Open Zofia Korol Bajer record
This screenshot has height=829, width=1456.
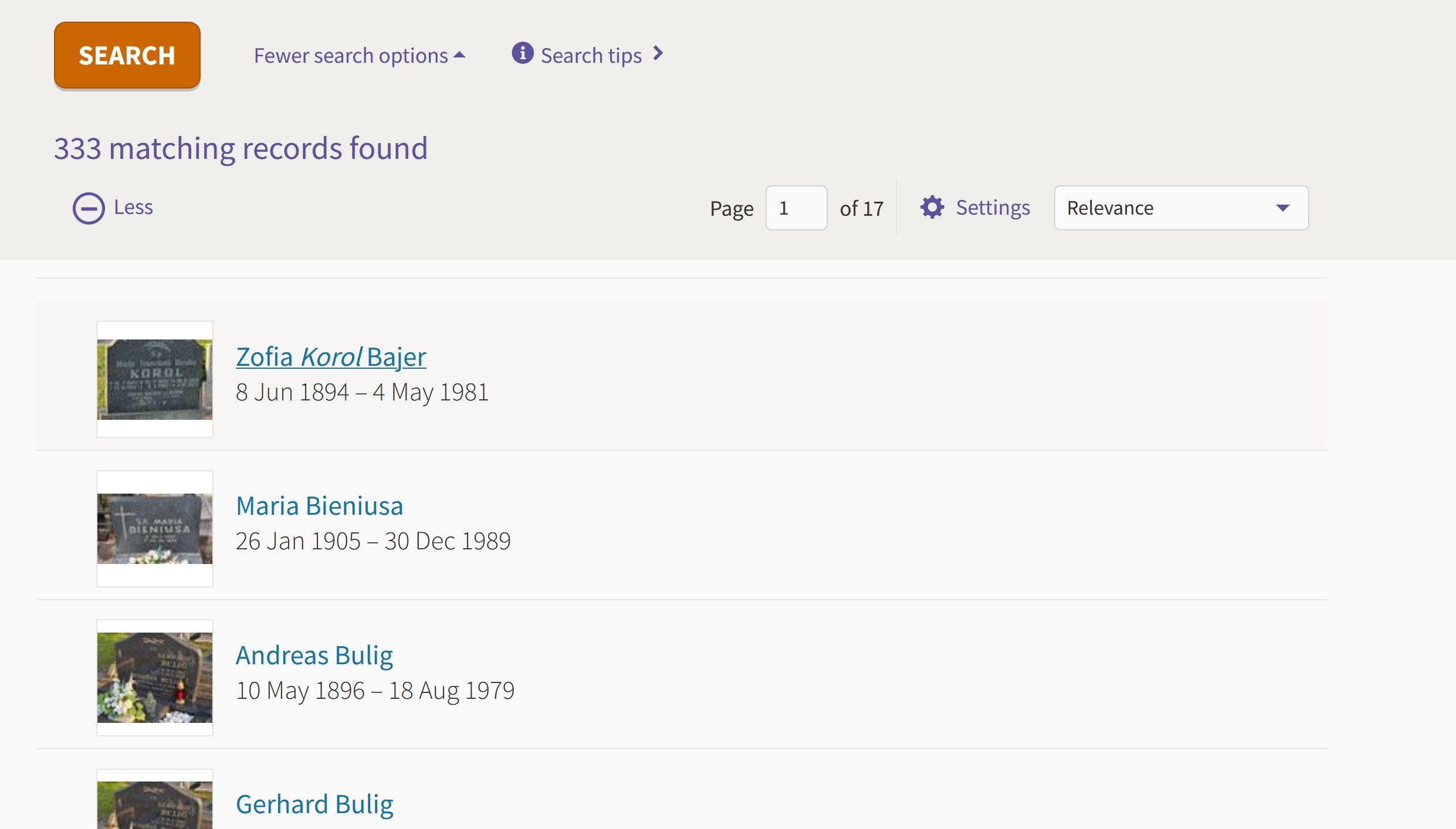[331, 357]
